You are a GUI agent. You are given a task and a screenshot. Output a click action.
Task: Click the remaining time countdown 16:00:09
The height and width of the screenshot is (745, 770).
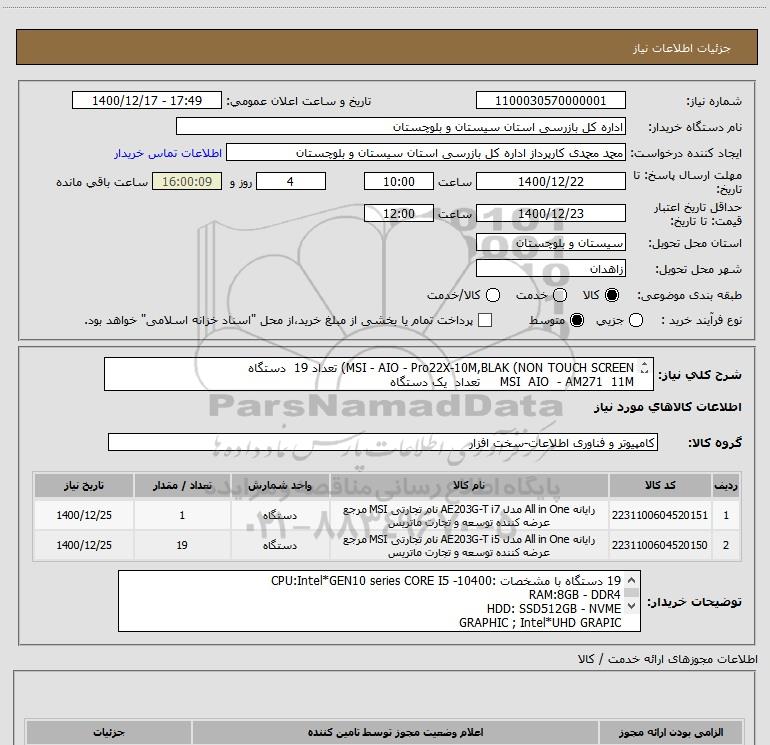[x=187, y=181]
